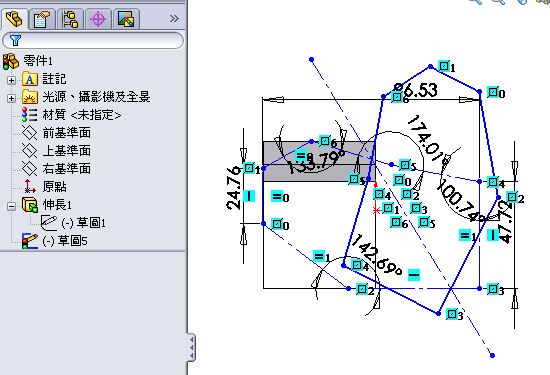Screen dimensions: 550x375
Task: Switch to the PropertyManager tab
Action: (41, 19)
